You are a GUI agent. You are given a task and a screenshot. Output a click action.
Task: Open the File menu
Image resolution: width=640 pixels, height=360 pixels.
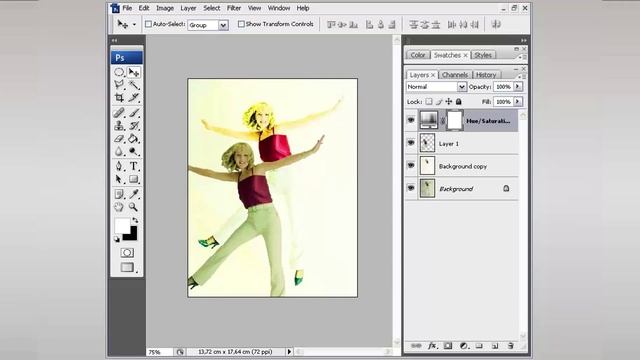tap(127, 8)
